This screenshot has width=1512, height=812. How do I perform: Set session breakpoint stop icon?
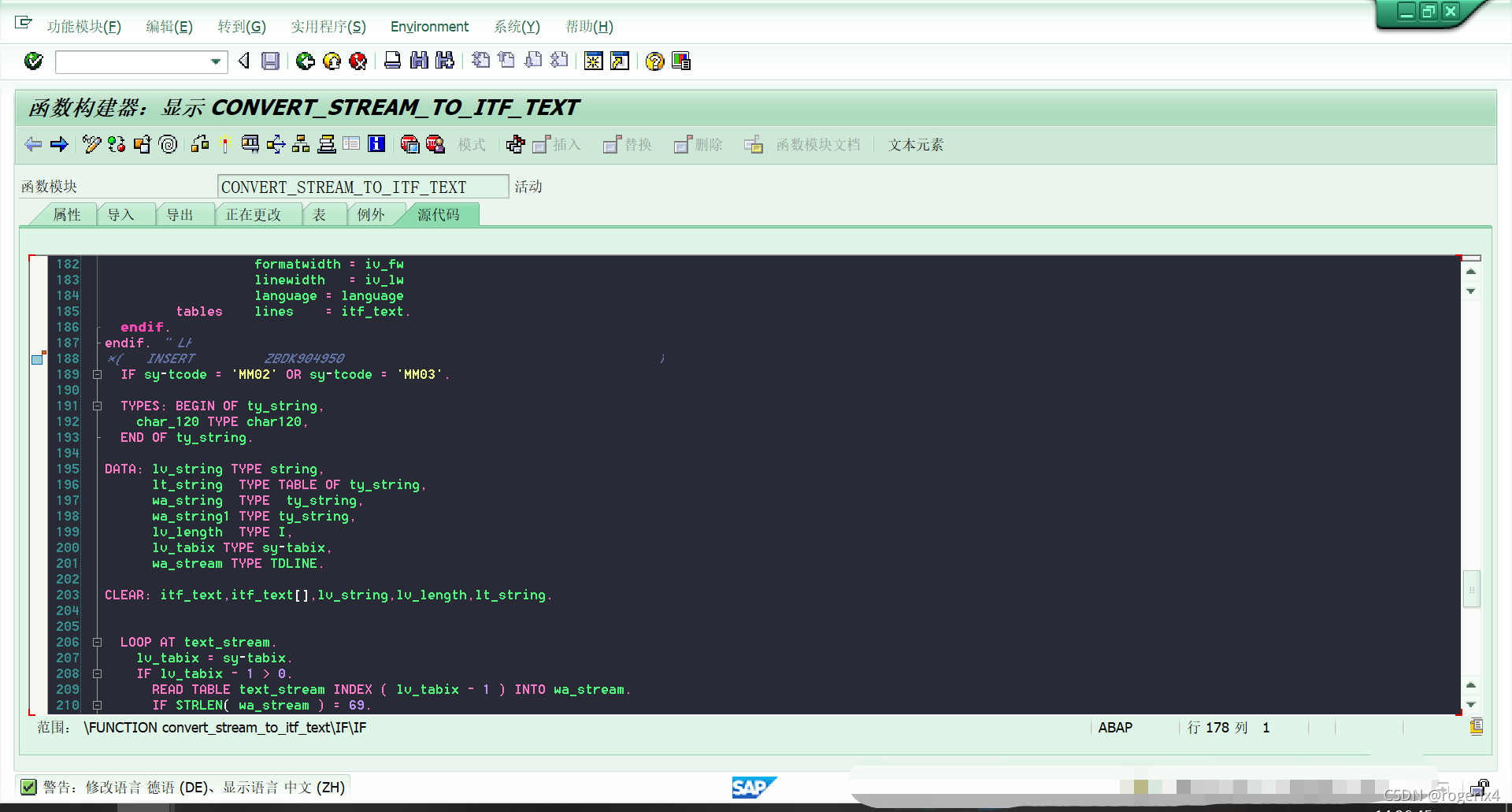[409, 144]
